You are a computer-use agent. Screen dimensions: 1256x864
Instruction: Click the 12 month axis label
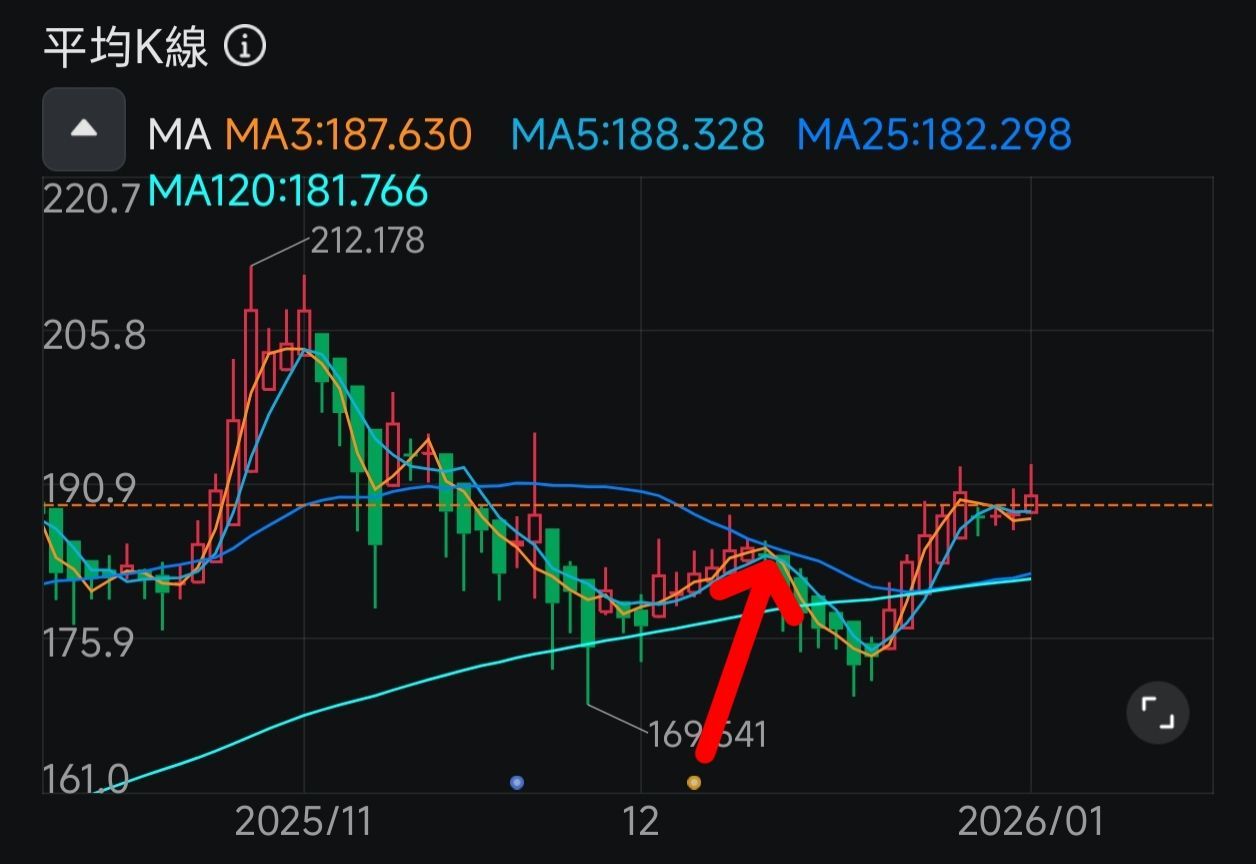click(x=640, y=822)
